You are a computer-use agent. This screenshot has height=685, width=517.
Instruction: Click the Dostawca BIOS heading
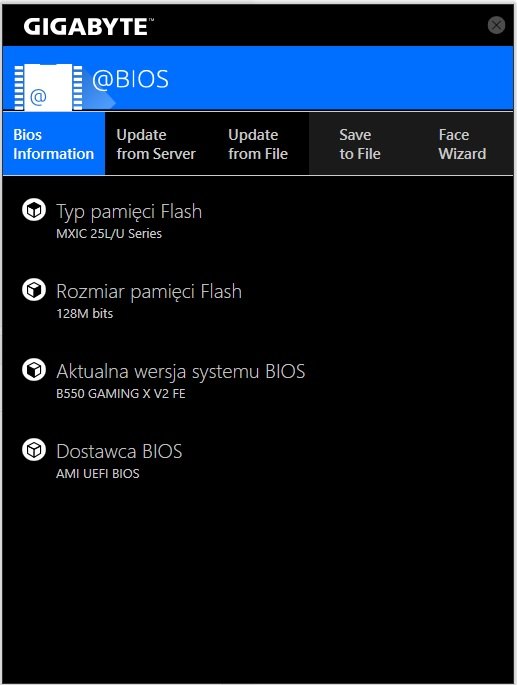coord(119,451)
